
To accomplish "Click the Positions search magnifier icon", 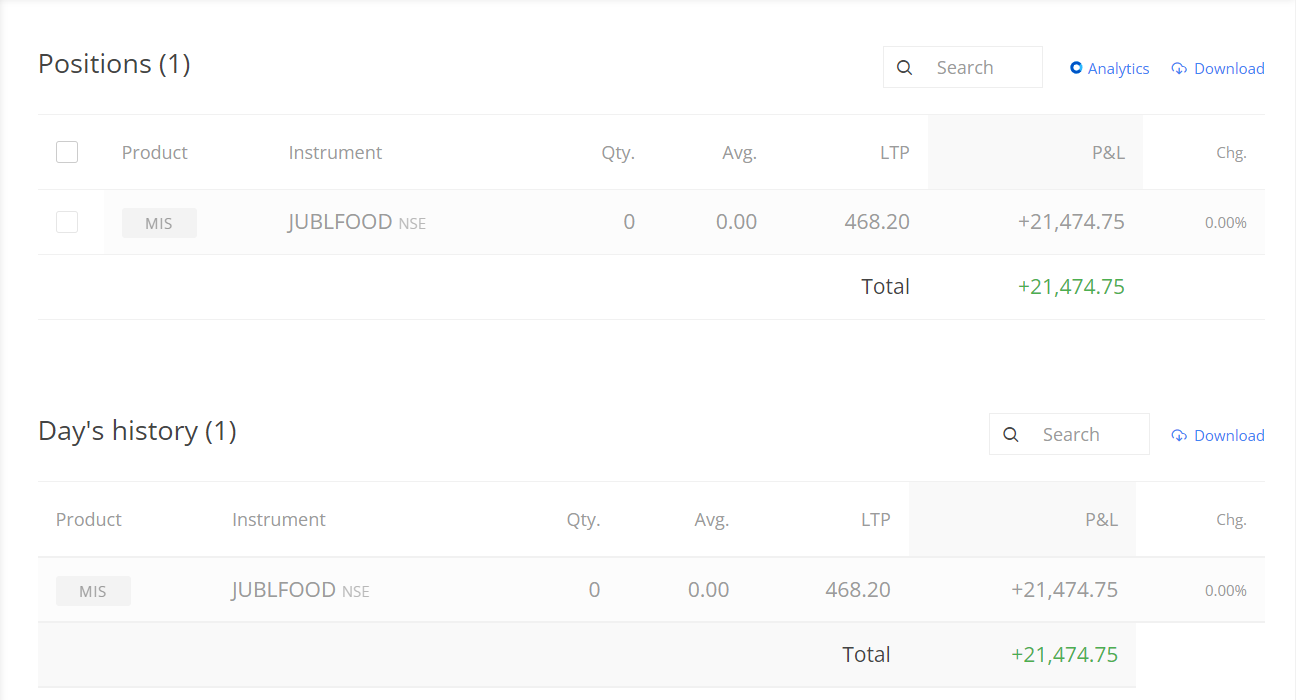I will point(905,68).
